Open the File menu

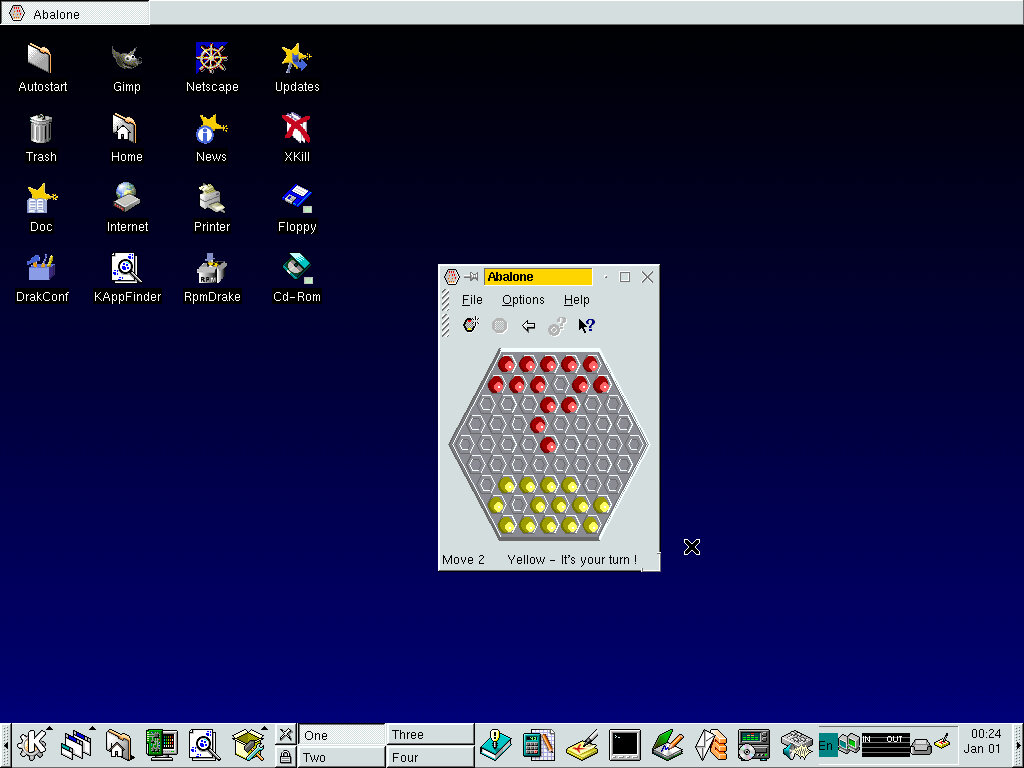tap(472, 300)
